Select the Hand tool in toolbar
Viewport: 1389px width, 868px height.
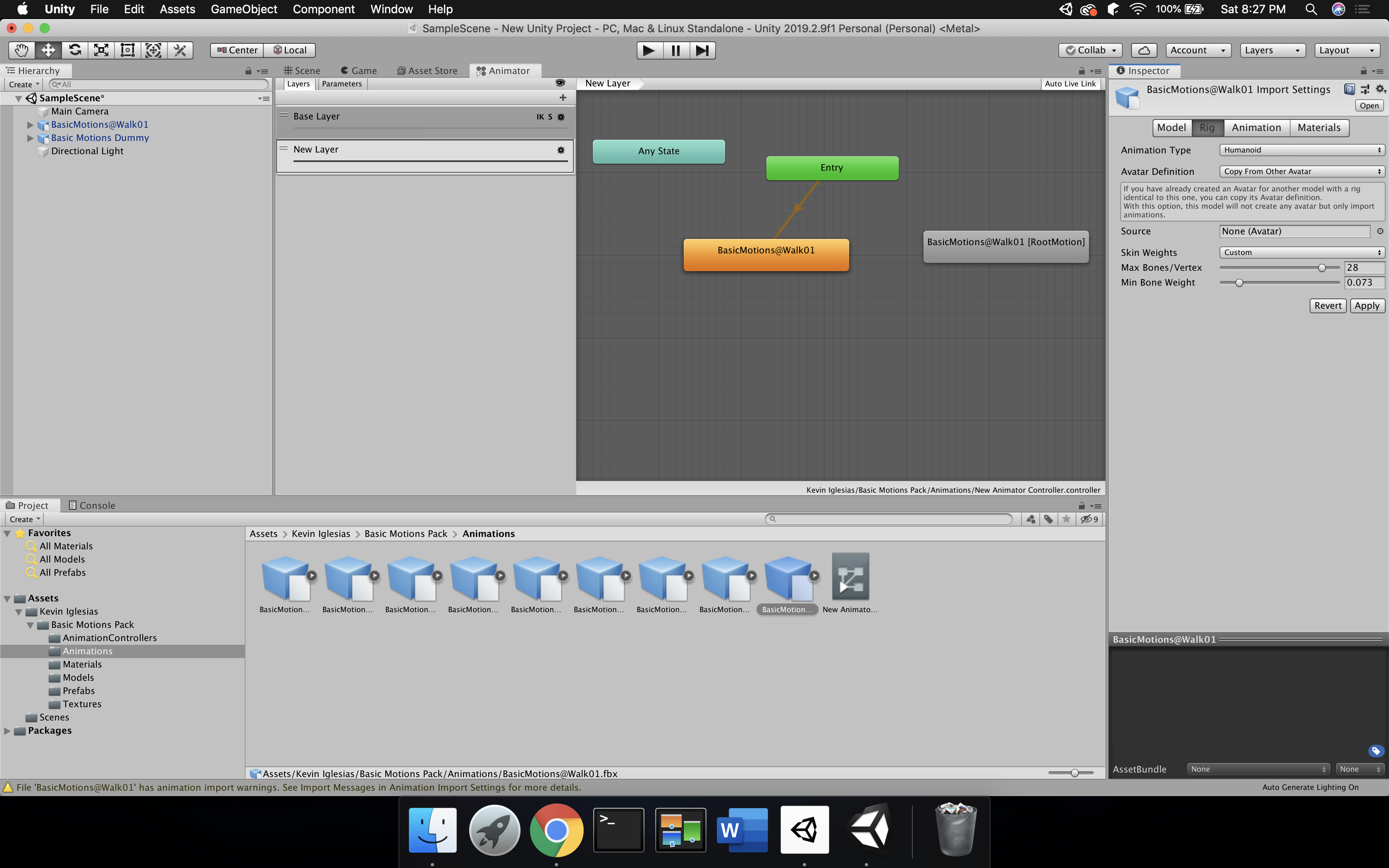pos(22,50)
